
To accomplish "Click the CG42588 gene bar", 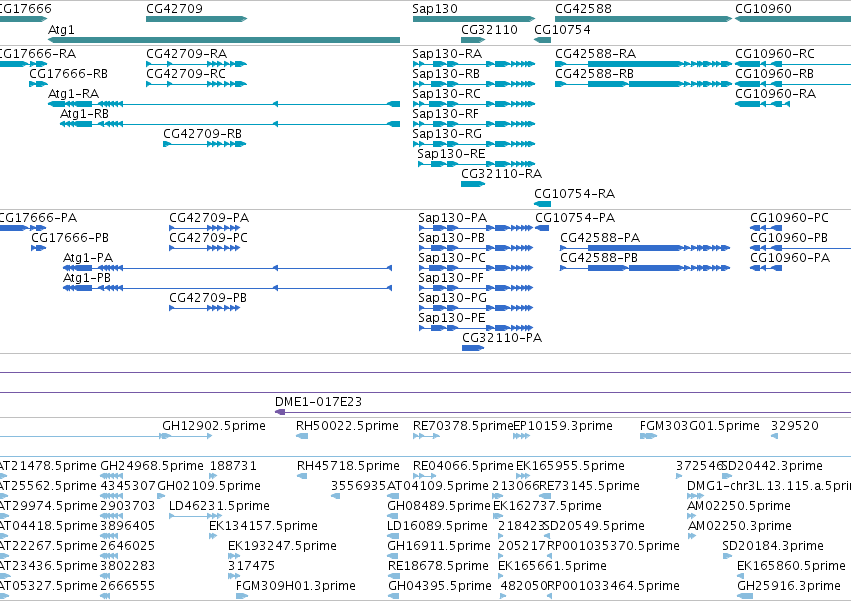I will pos(643,19).
